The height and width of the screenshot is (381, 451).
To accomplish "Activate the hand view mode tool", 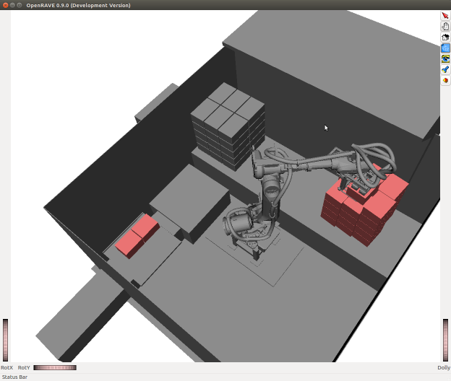I will click(445, 26).
